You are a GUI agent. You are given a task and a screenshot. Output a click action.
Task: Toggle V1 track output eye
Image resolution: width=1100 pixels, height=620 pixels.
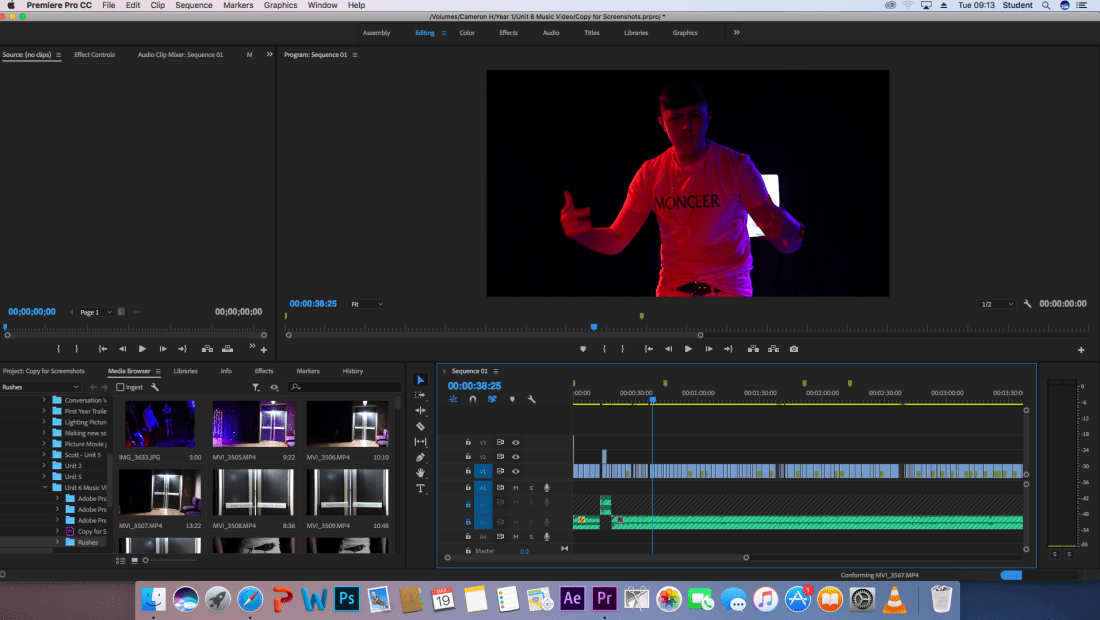tap(516, 471)
